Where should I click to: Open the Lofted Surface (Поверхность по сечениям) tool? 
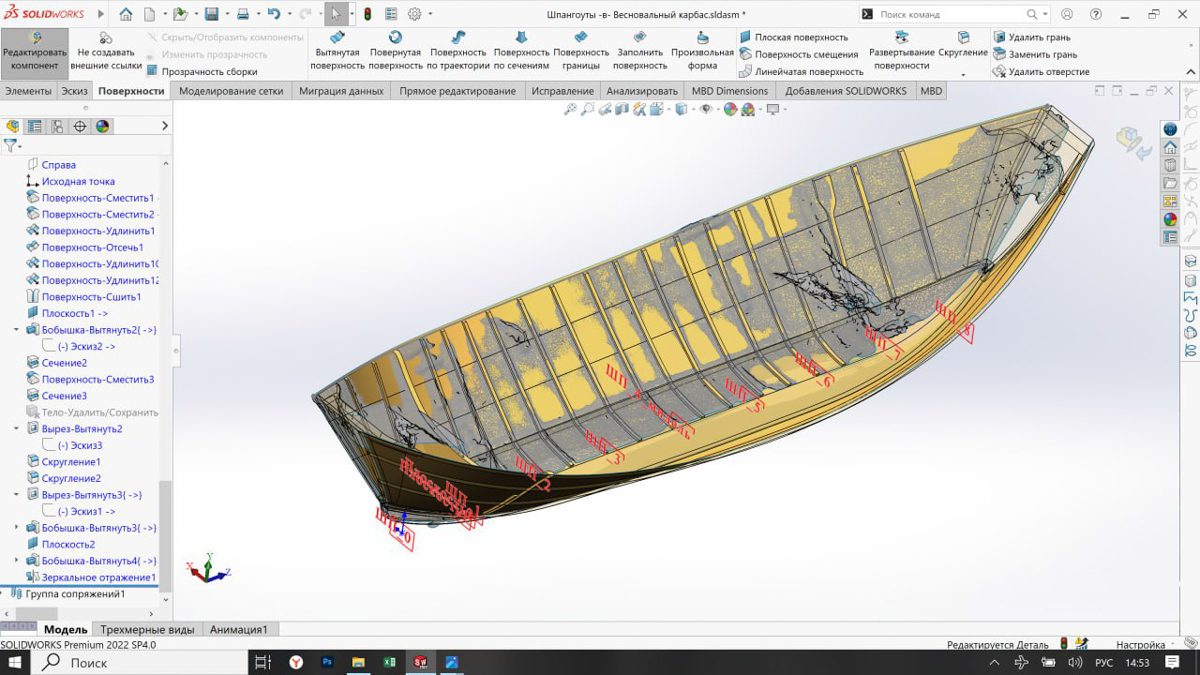click(521, 50)
